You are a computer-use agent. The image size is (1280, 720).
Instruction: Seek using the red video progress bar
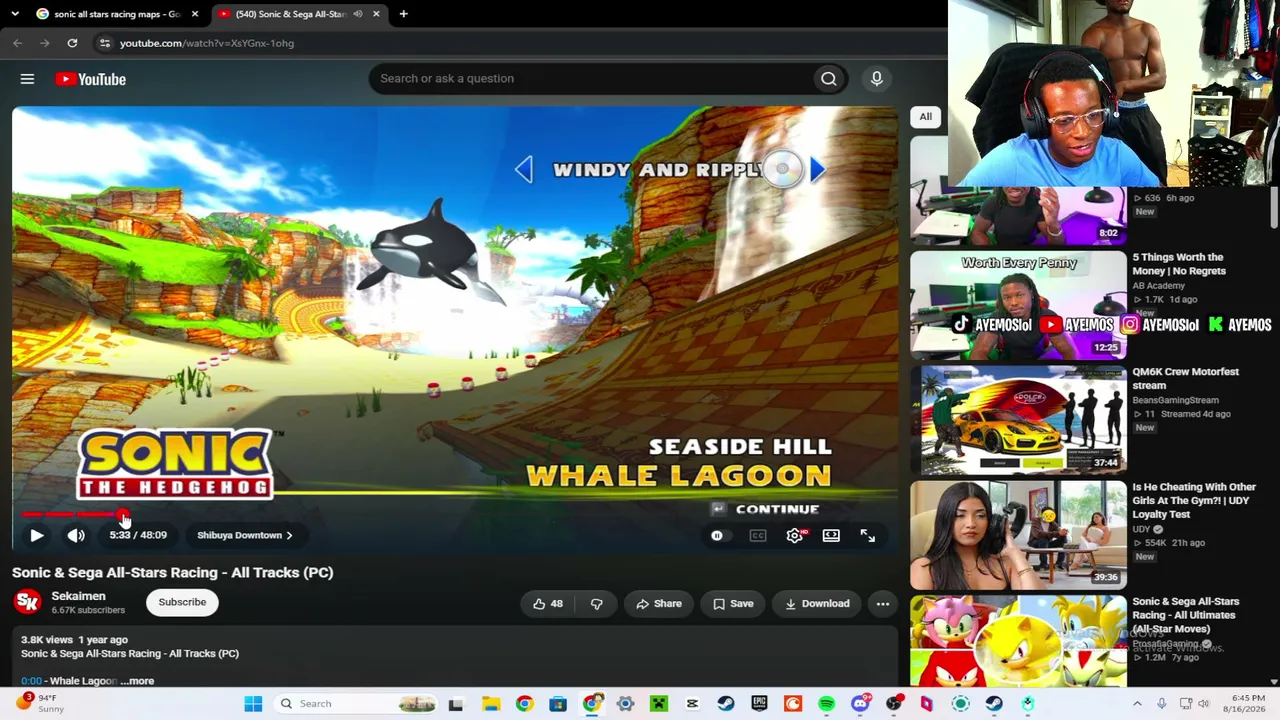click(455, 514)
